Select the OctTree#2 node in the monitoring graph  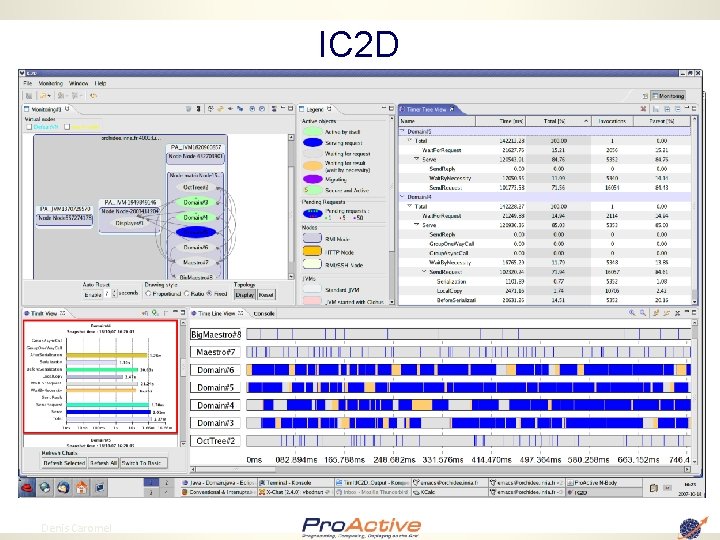pyautogui.click(x=196, y=187)
